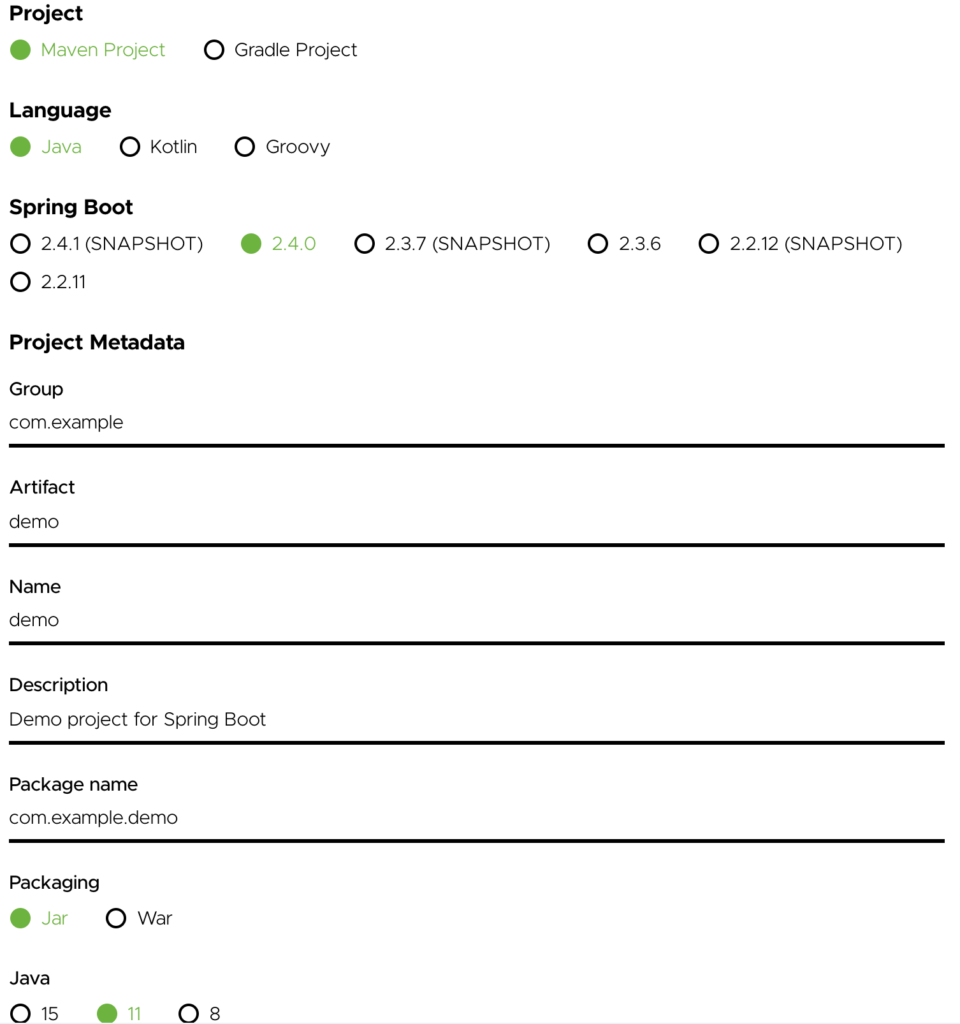The image size is (960, 1024).
Task: Select Java as the language
Action: pyautogui.click(x=20, y=147)
